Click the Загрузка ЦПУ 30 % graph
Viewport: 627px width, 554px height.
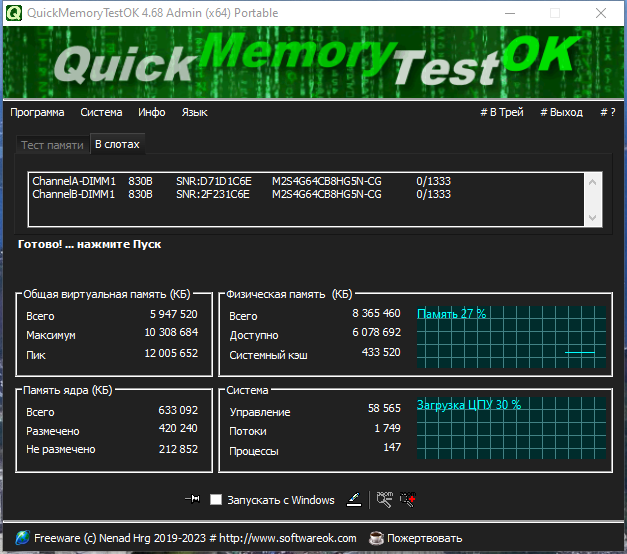point(511,428)
